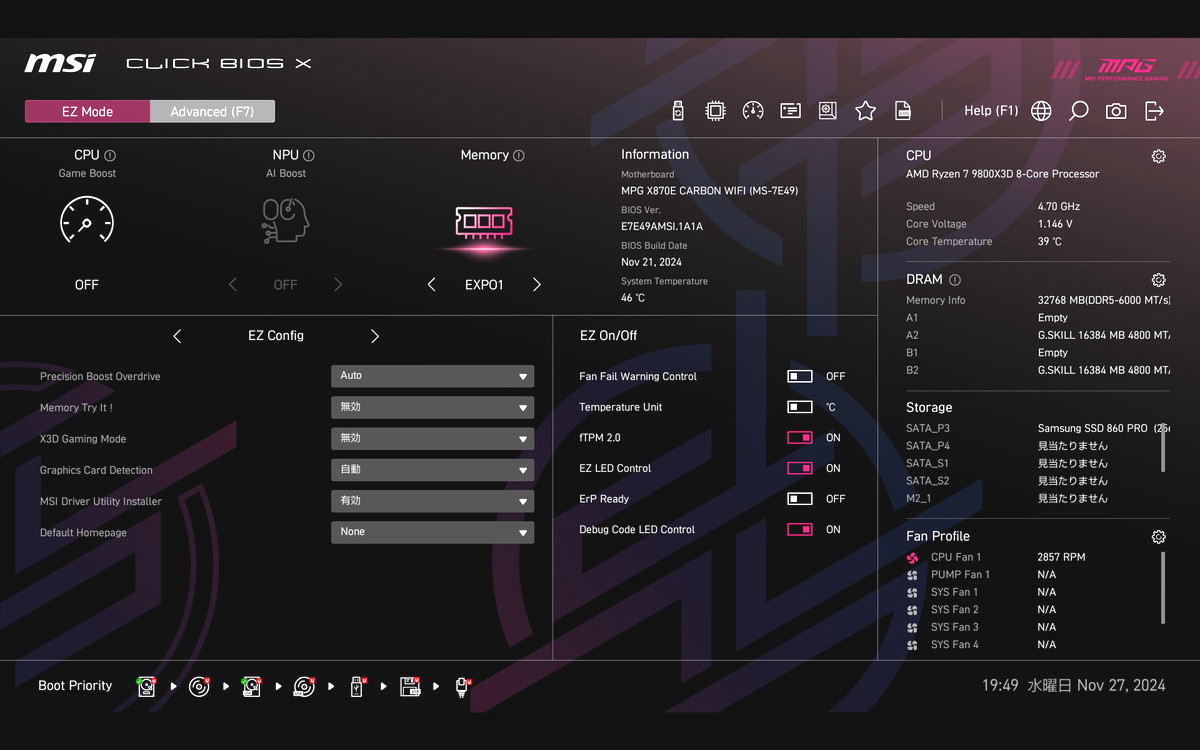Turn off fTPM 2.0 switch
Viewport: 1200px width, 750px height.
(x=800, y=438)
